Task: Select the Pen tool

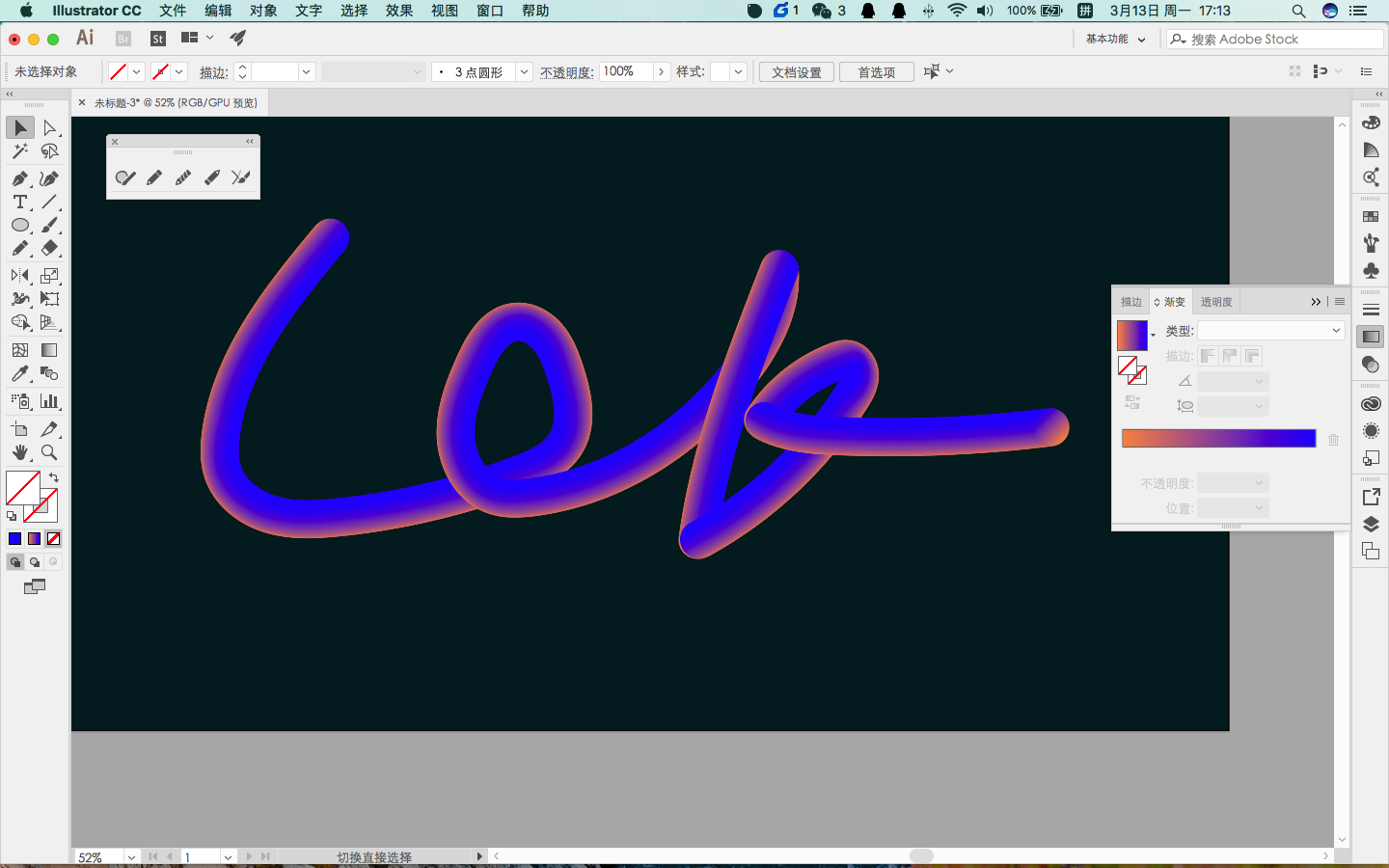Action: click(x=20, y=178)
